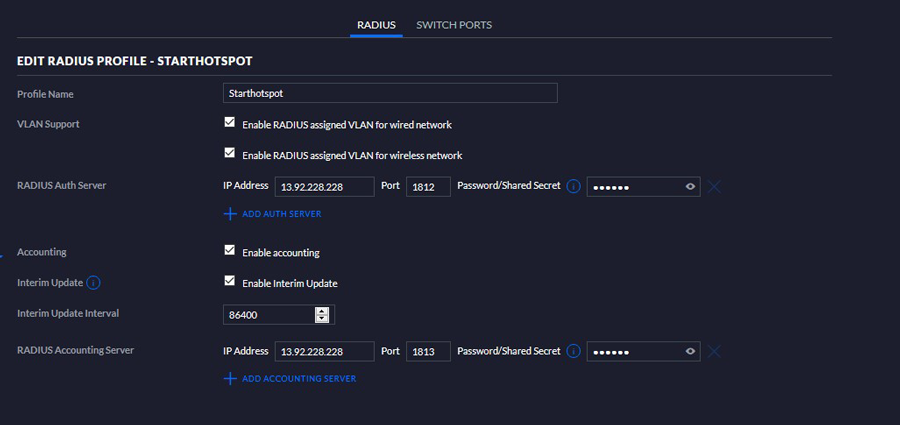900x425 pixels.
Task: Click info icon next to Interim Update
Action: coord(94,283)
